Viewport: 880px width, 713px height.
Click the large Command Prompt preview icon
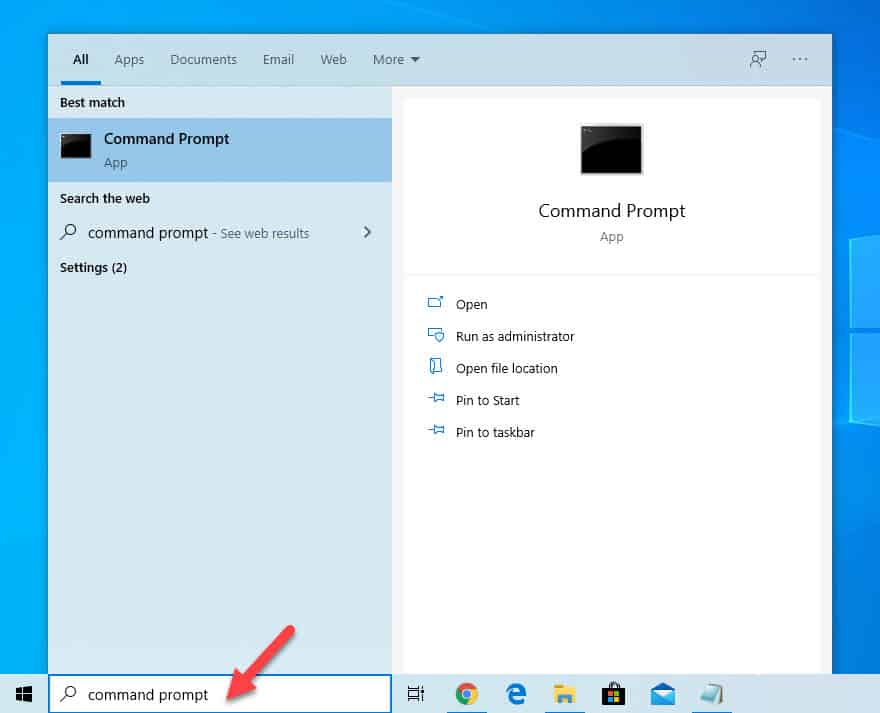tap(611, 149)
